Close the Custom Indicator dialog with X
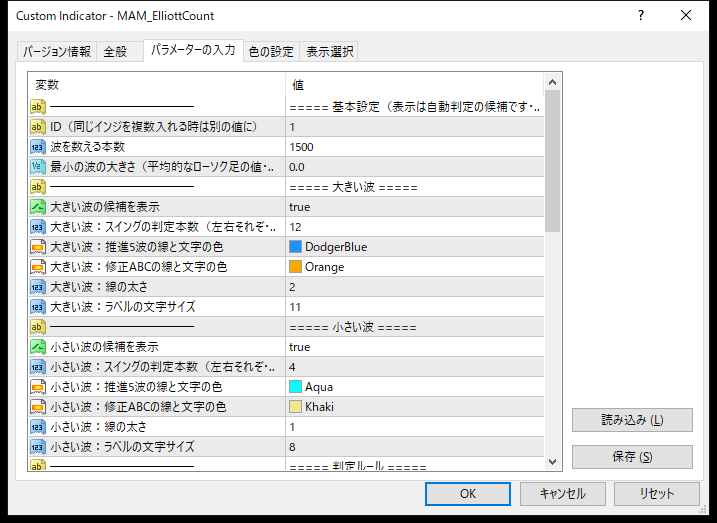717x523 pixels. (685, 16)
